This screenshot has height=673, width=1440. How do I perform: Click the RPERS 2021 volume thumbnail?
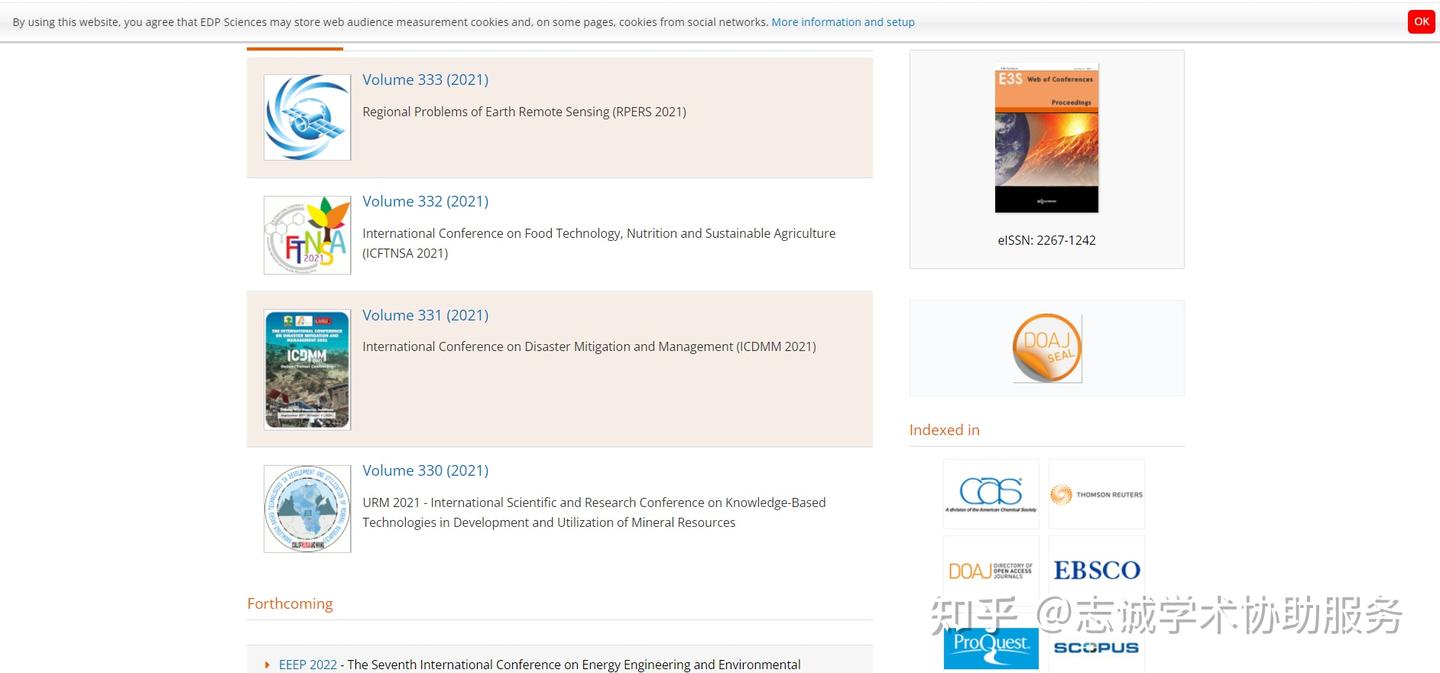pos(307,117)
